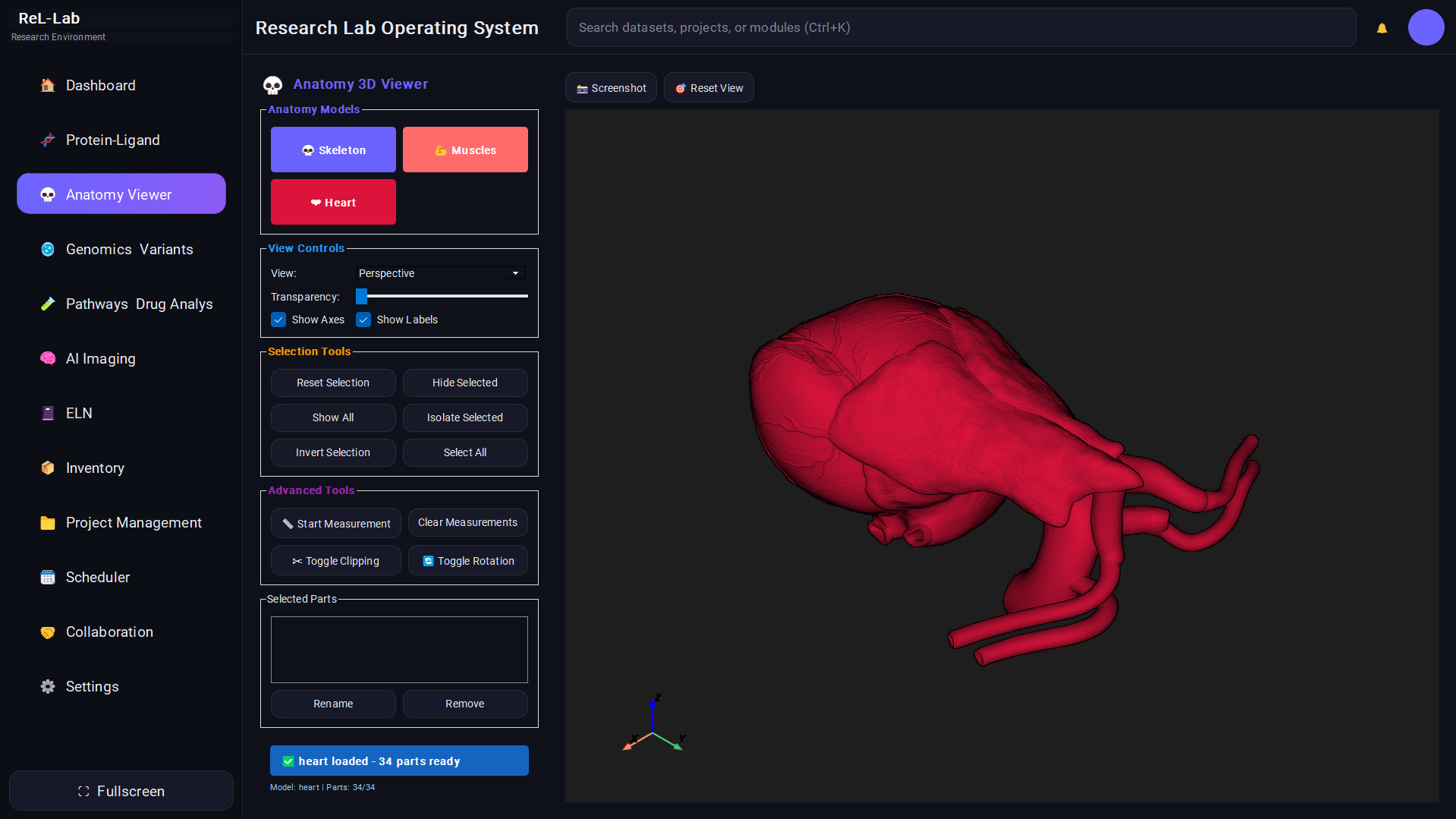
Task: Click Invert Selection button
Action: pos(333,453)
